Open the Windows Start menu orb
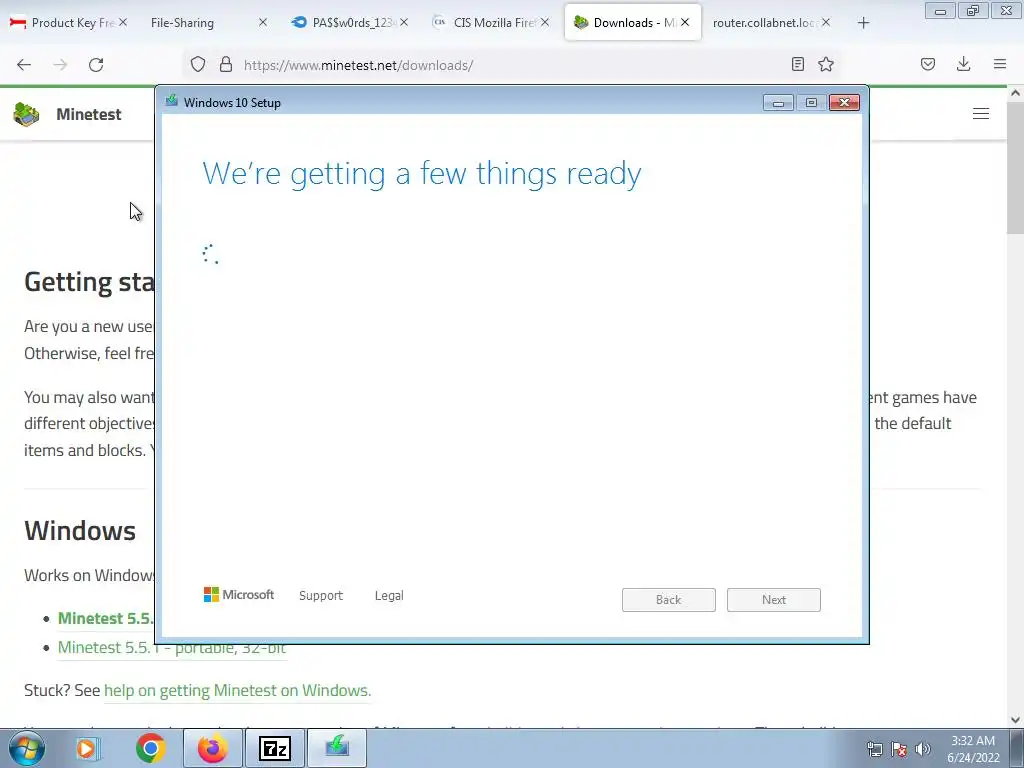 click(27, 748)
